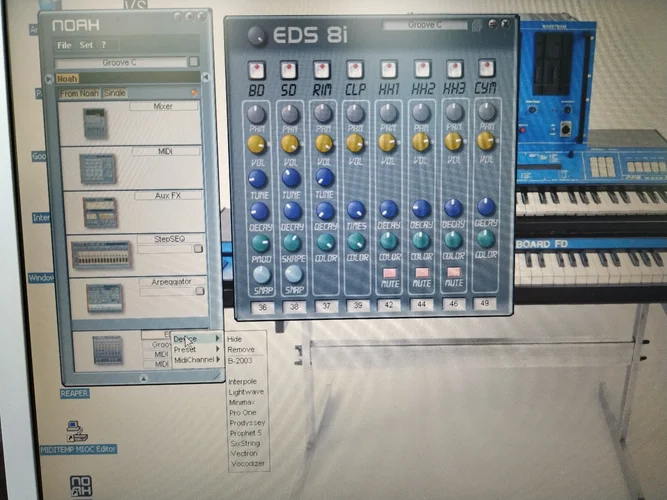Select Minimax from the device list
The height and width of the screenshot is (500, 667).
pyautogui.click(x=242, y=402)
